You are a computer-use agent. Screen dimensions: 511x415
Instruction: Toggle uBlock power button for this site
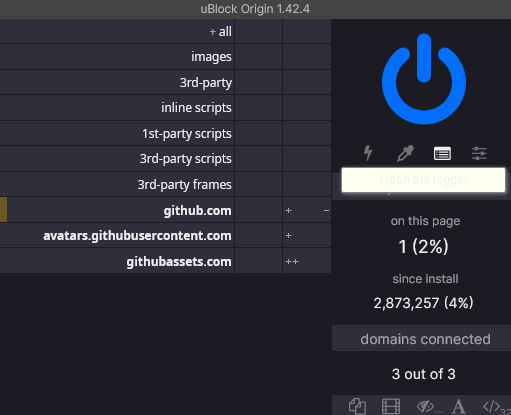pyautogui.click(x=424, y=79)
